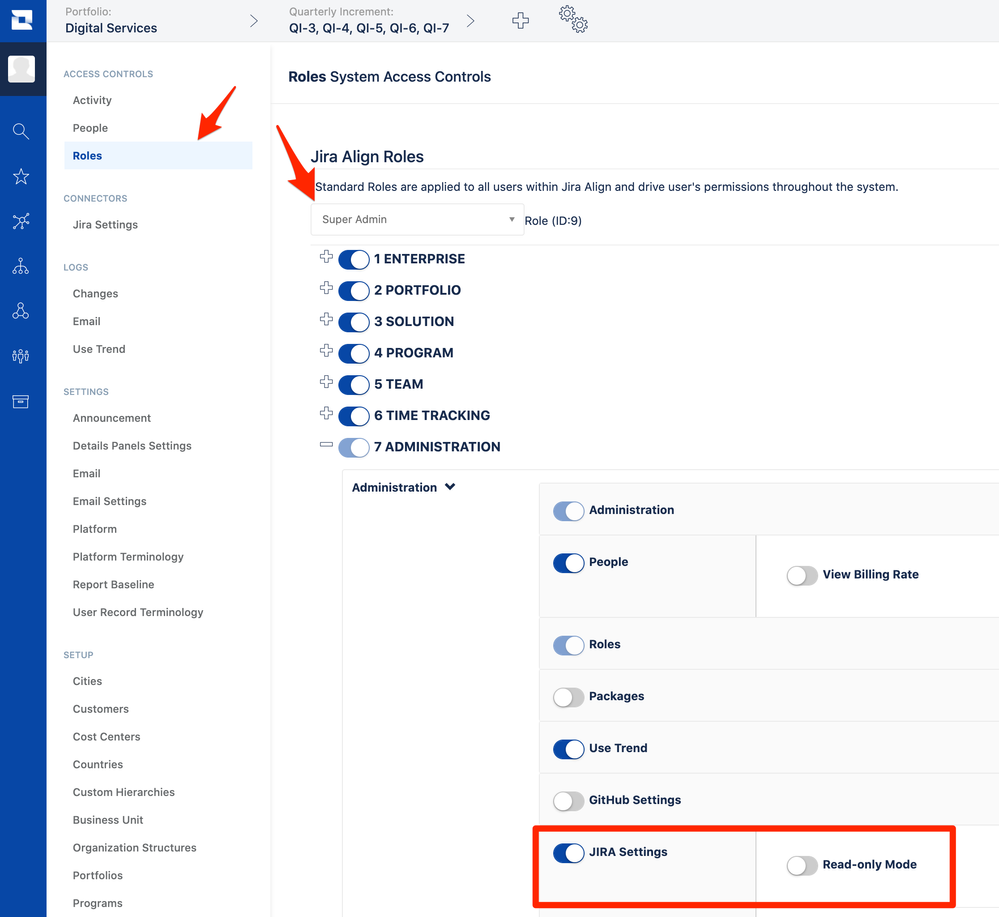This screenshot has height=917, width=999.
Task: Toggle the 4 PROGRAM switch
Action: (354, 353)
